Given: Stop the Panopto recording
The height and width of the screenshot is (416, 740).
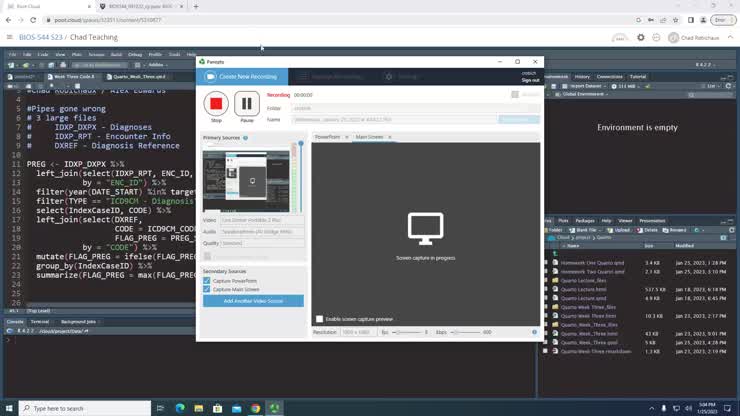Looking at the screenshot, I should pyautogui.click(x=216, y=103).
